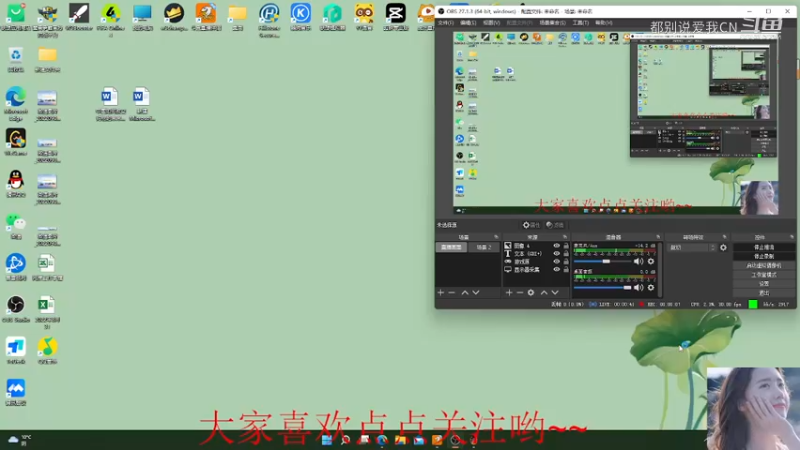
Task: Start the virtual camera button
Action: click(764, 266)
